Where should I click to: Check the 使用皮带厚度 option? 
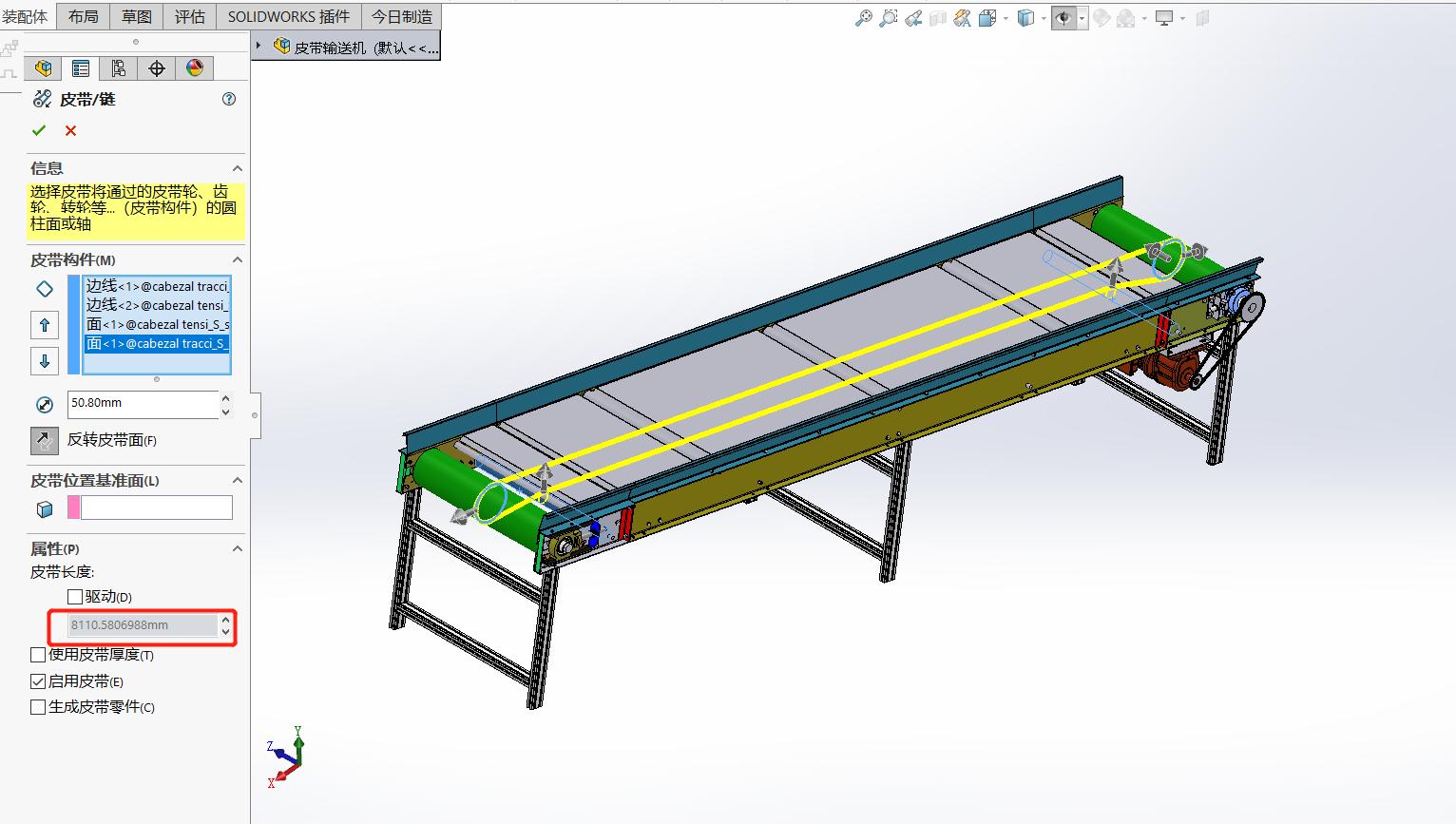[38, 655]
